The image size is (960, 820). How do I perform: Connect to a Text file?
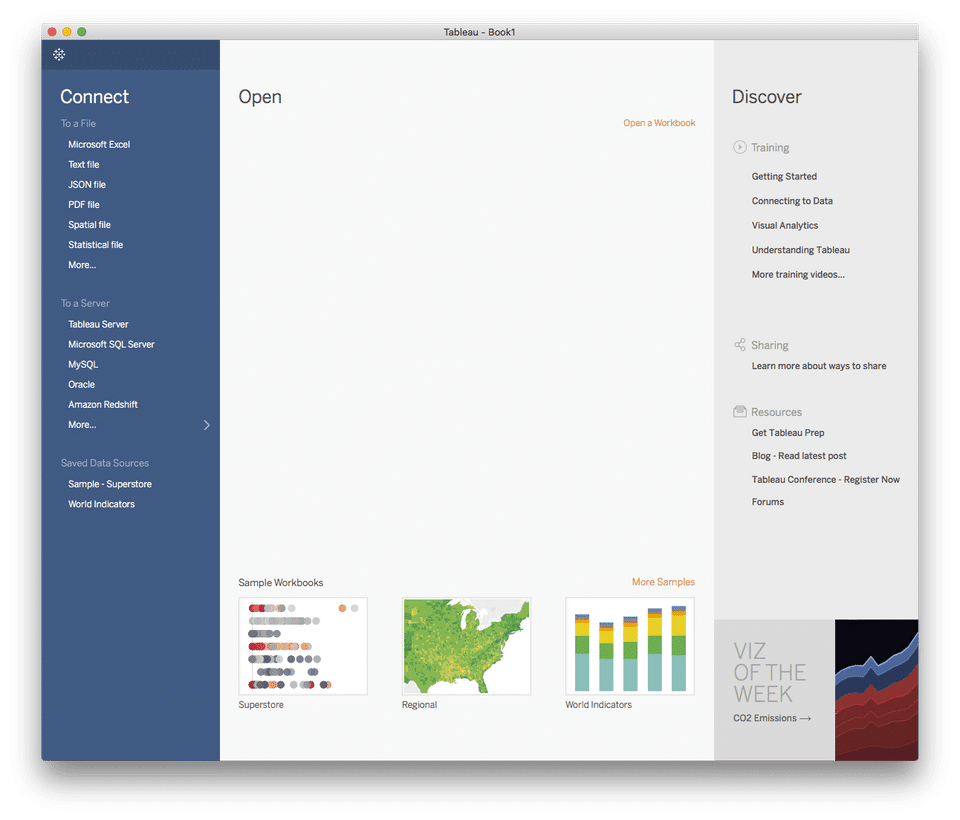tap(84, 165)
